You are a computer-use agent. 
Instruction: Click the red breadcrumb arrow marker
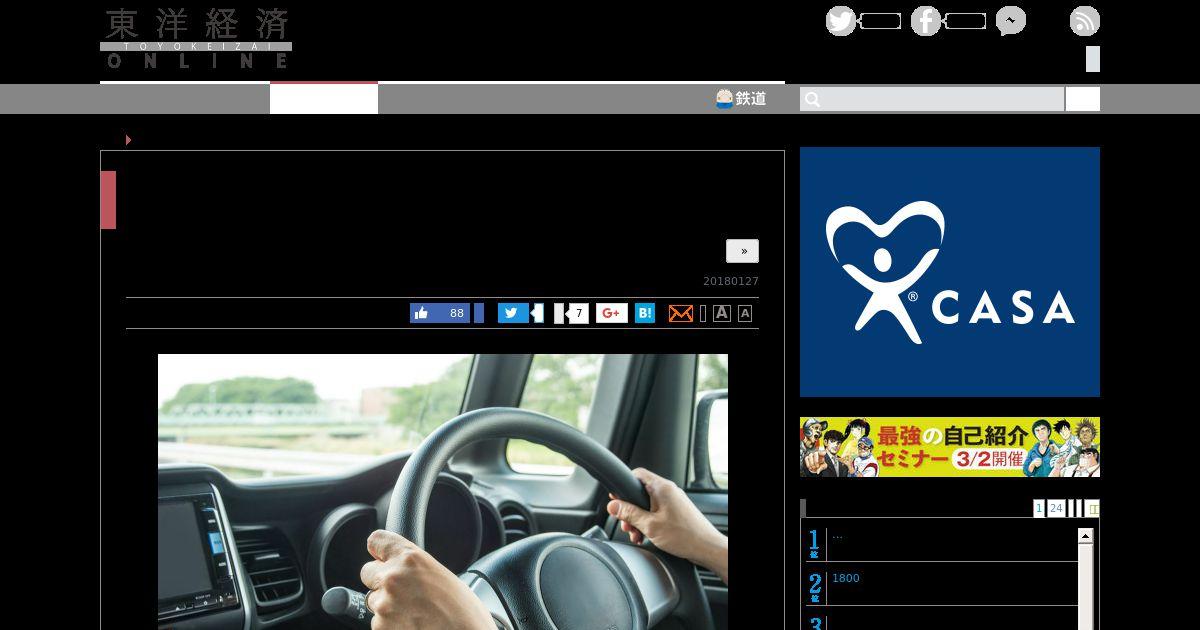(x=129, y=140)
